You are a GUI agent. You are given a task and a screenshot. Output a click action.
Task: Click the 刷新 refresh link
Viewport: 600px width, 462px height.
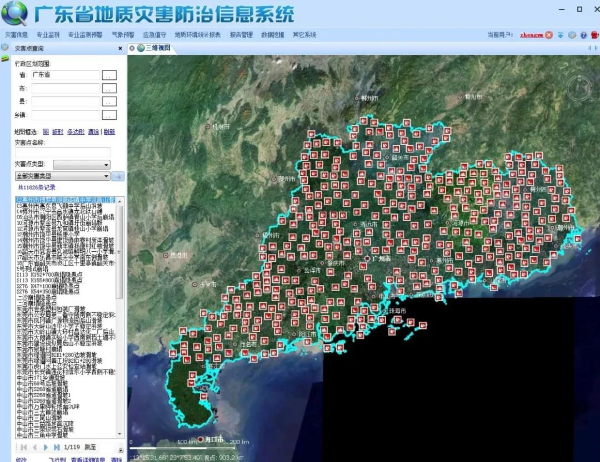point(109,132)
